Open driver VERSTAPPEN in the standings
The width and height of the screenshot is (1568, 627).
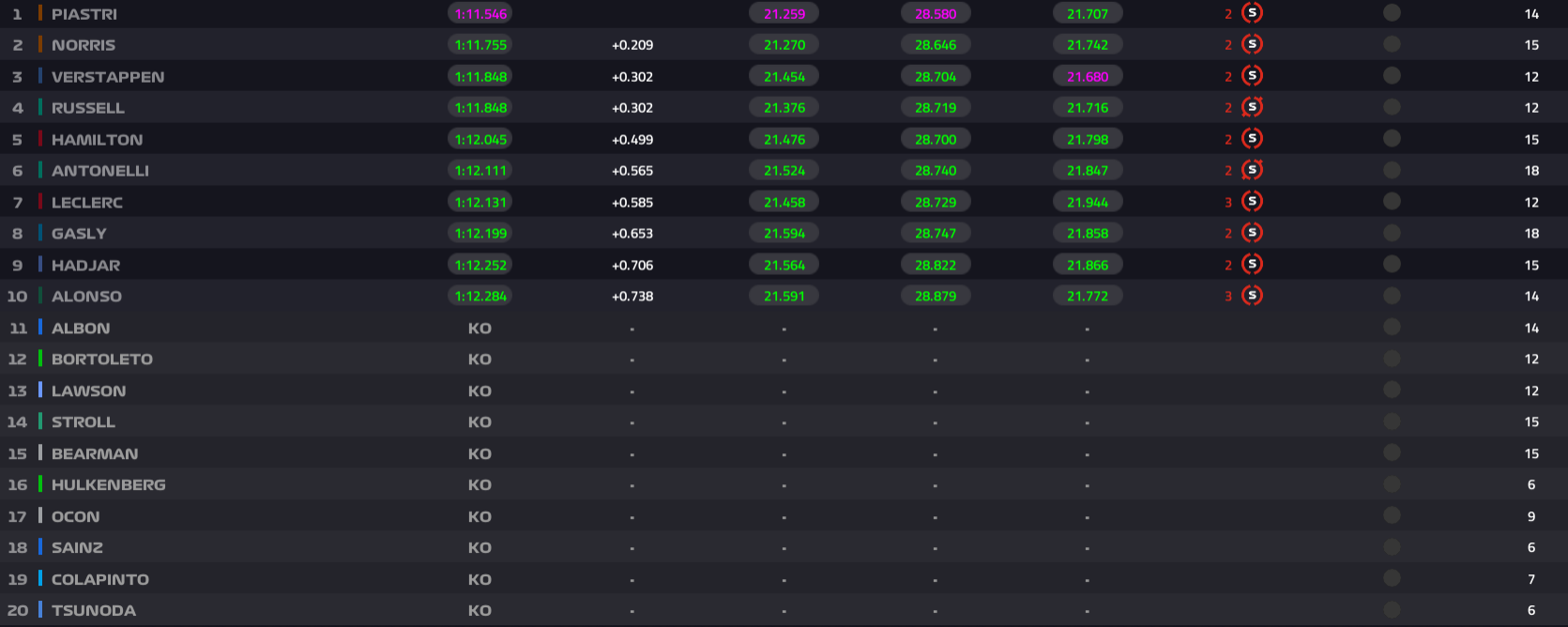pos(108,77)
